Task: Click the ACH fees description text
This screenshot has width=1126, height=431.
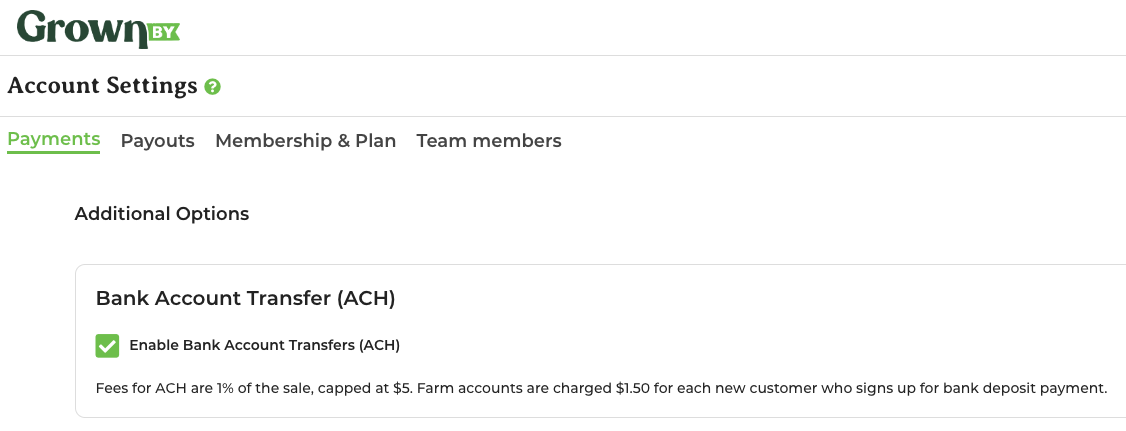Action: pyautogui.click(x=602, y=389)
